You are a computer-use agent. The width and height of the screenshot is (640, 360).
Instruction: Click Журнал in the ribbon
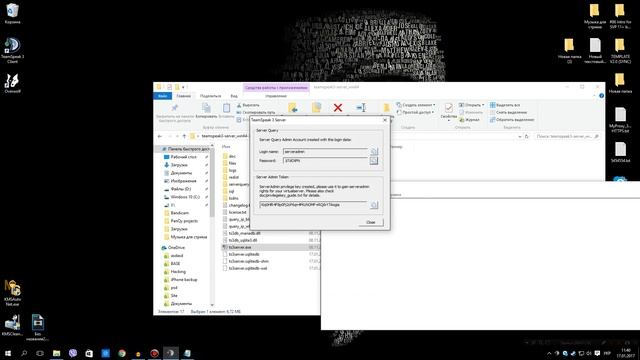pos(469,120)
